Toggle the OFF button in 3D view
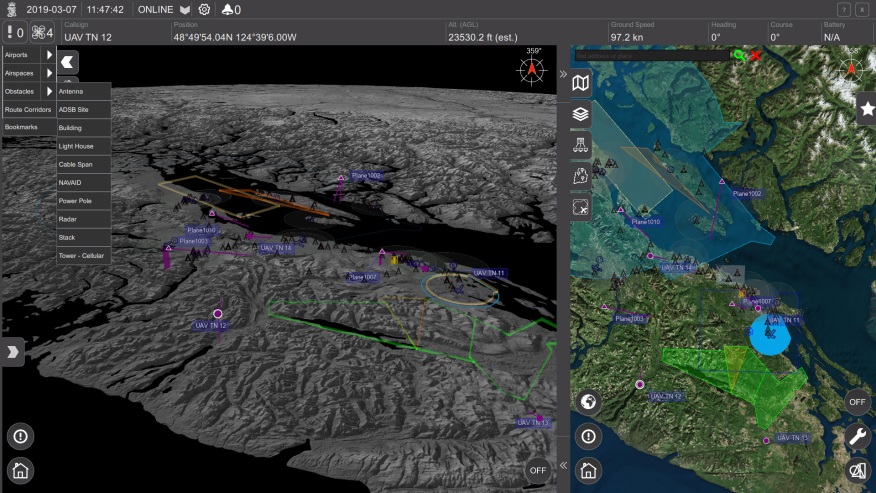This screenshot has height=493, width=876. [538, 470]
